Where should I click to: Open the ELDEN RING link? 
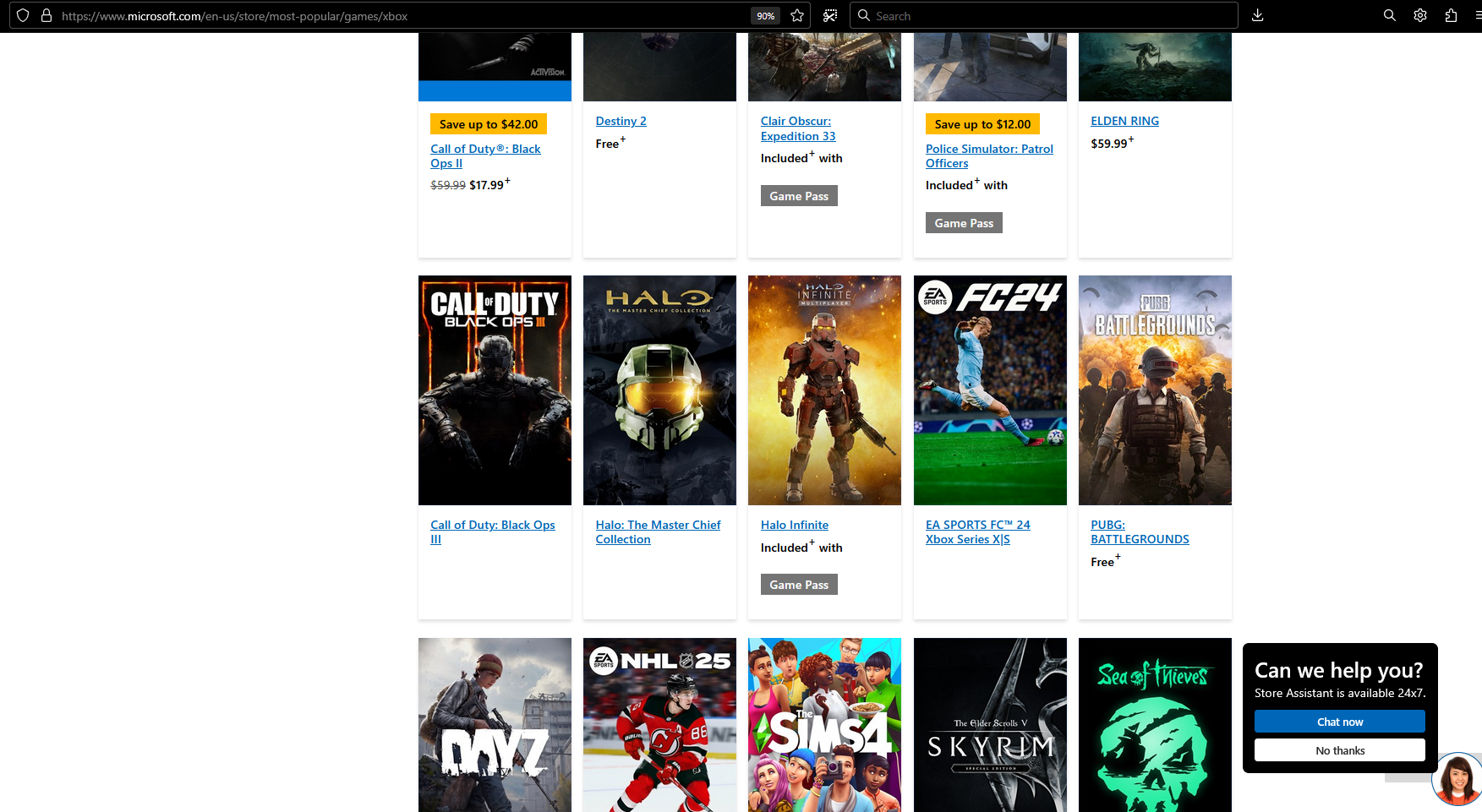coord(1124,121)
